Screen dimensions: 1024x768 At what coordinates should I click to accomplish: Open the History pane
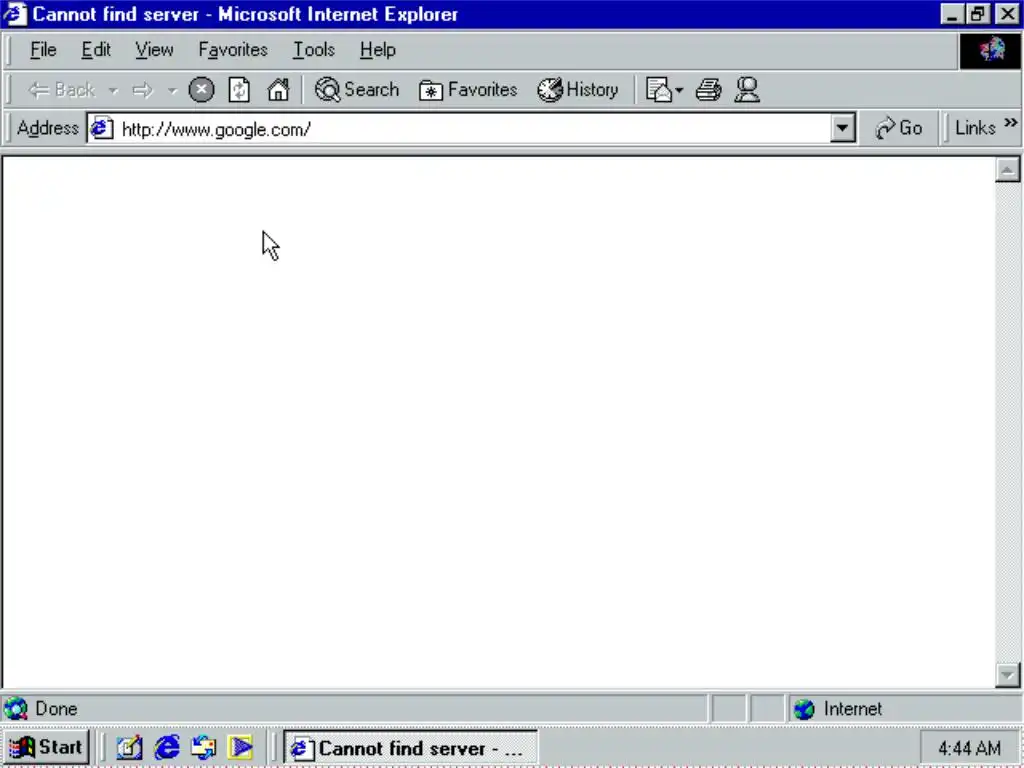click(x=578, y=89)
